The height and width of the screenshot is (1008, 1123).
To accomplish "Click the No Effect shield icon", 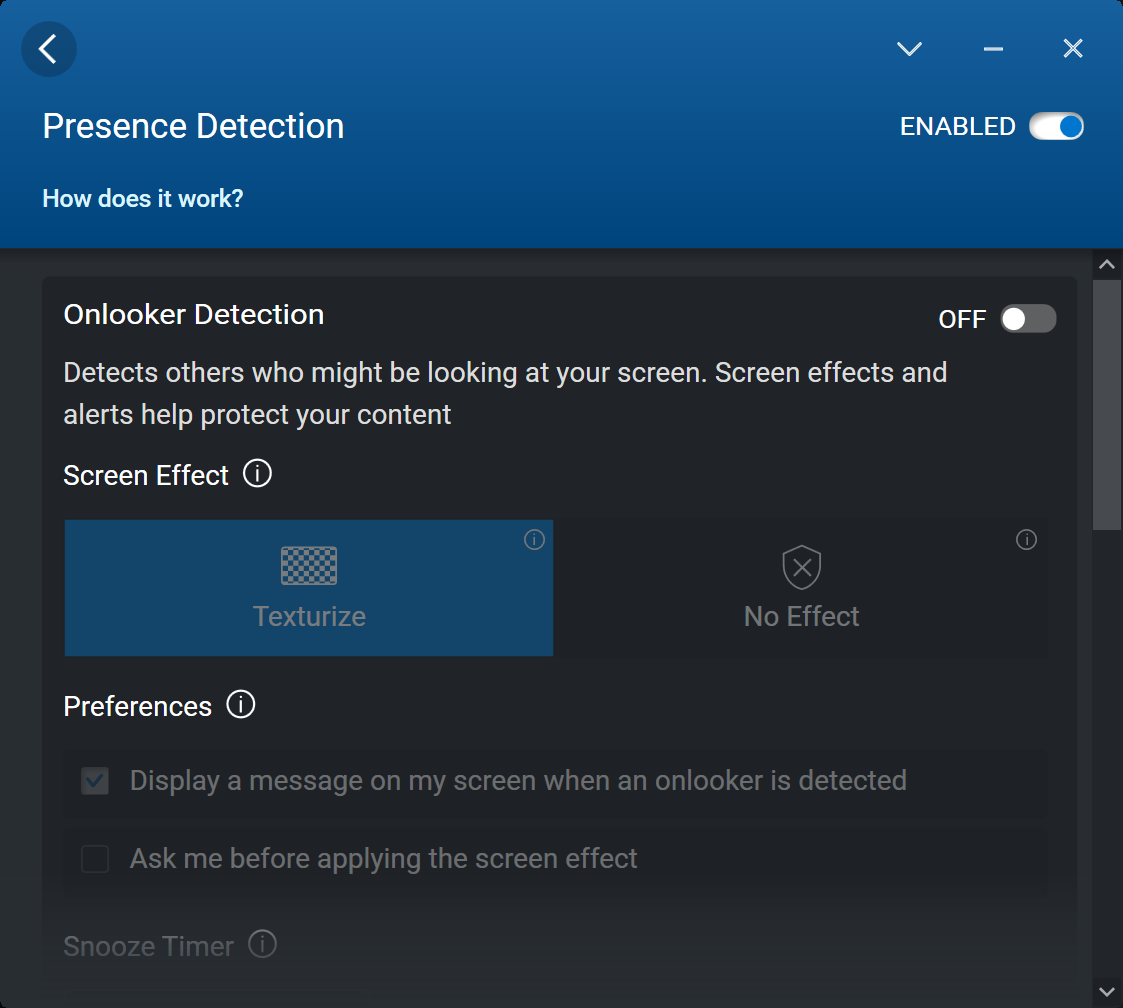I will point(801,567).
